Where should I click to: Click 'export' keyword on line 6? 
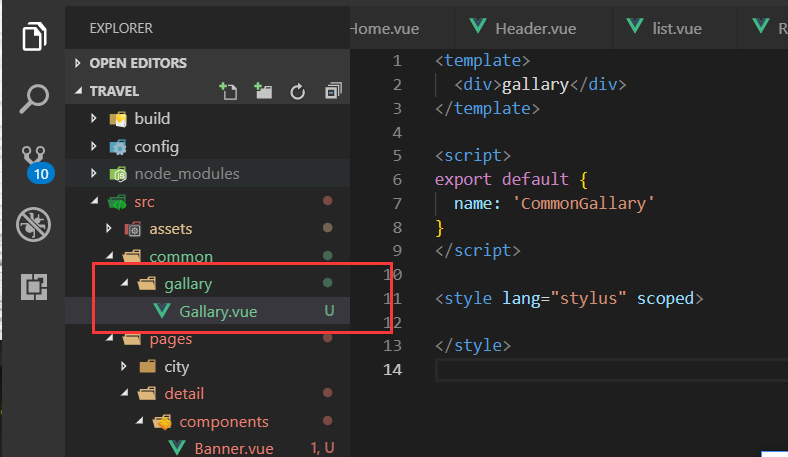pos(463,179)
